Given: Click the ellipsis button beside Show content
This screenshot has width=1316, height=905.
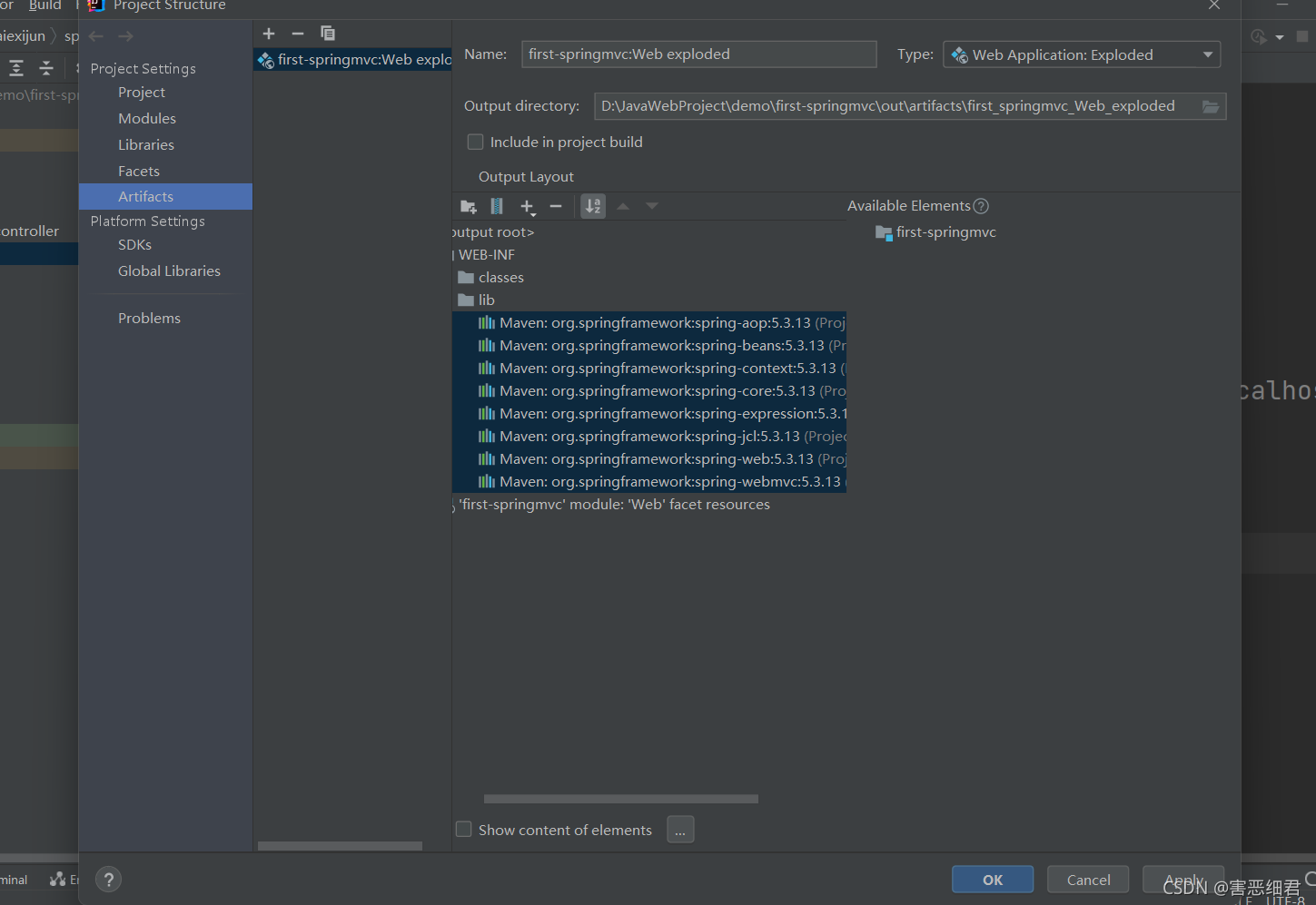Looking at the screenshot, I should [680, 830].
